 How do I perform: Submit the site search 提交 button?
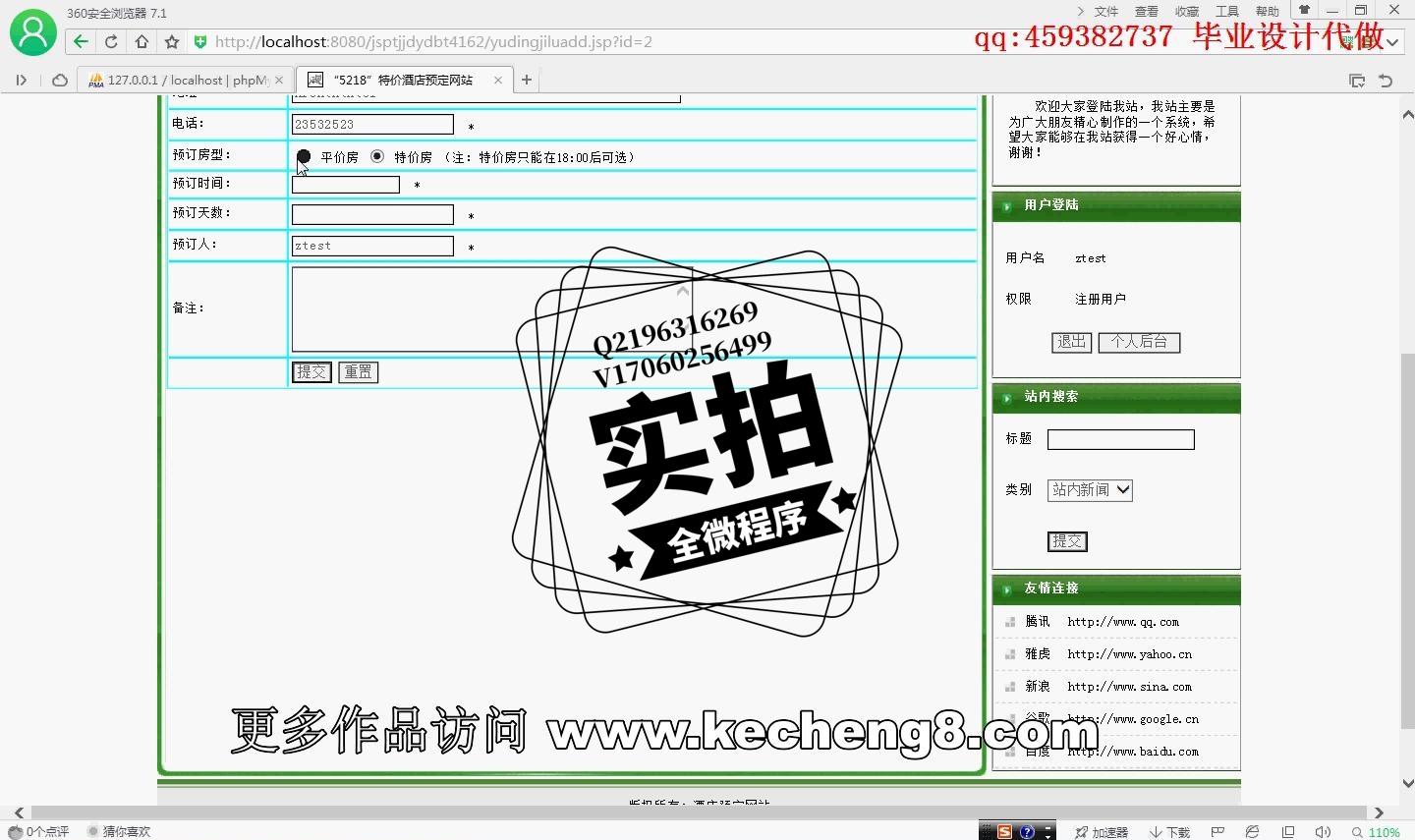click(1068, 541)
